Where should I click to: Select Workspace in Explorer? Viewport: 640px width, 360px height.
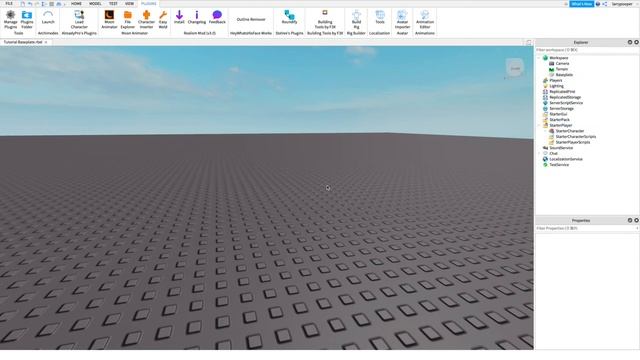coord(558,58)
